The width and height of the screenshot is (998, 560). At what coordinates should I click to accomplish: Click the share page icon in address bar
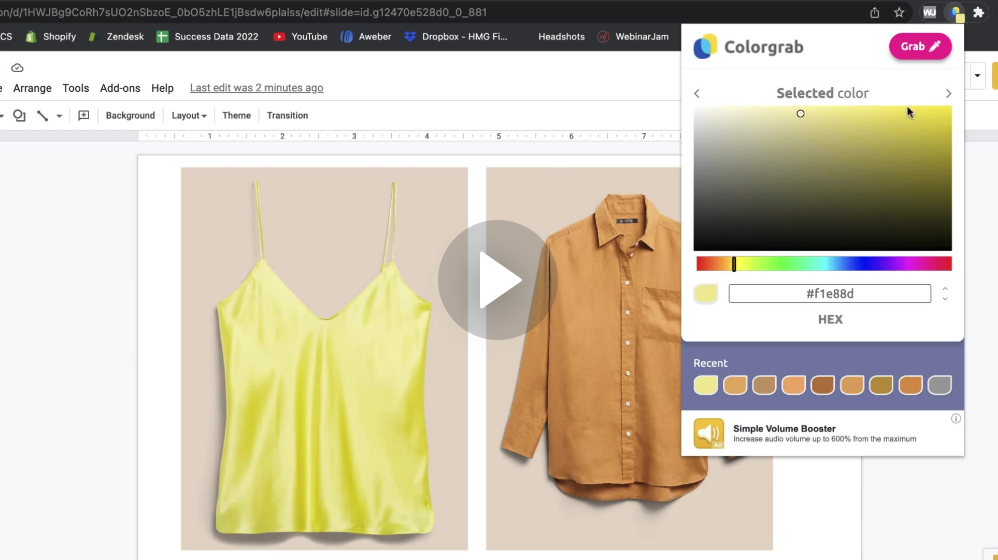click(875, 12)
